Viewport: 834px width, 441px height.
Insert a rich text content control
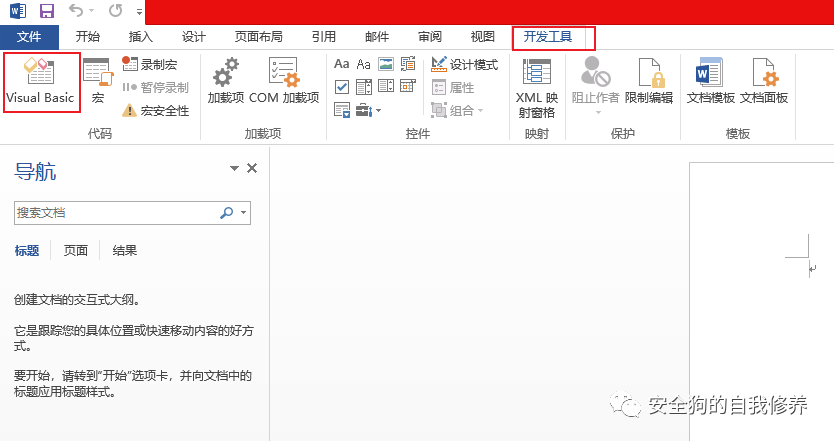coord(341,64)
